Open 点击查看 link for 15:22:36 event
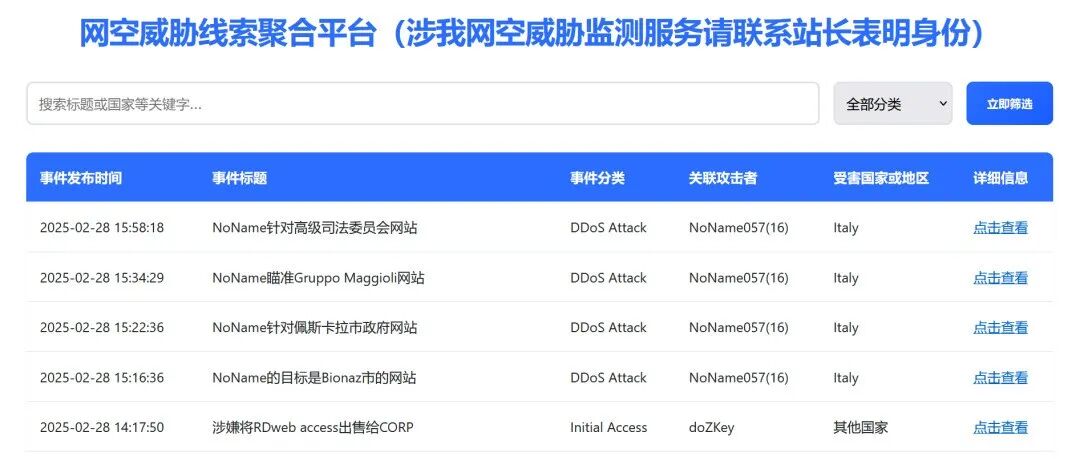This screenshot has width=1080, height=459. click(1000, 327)
